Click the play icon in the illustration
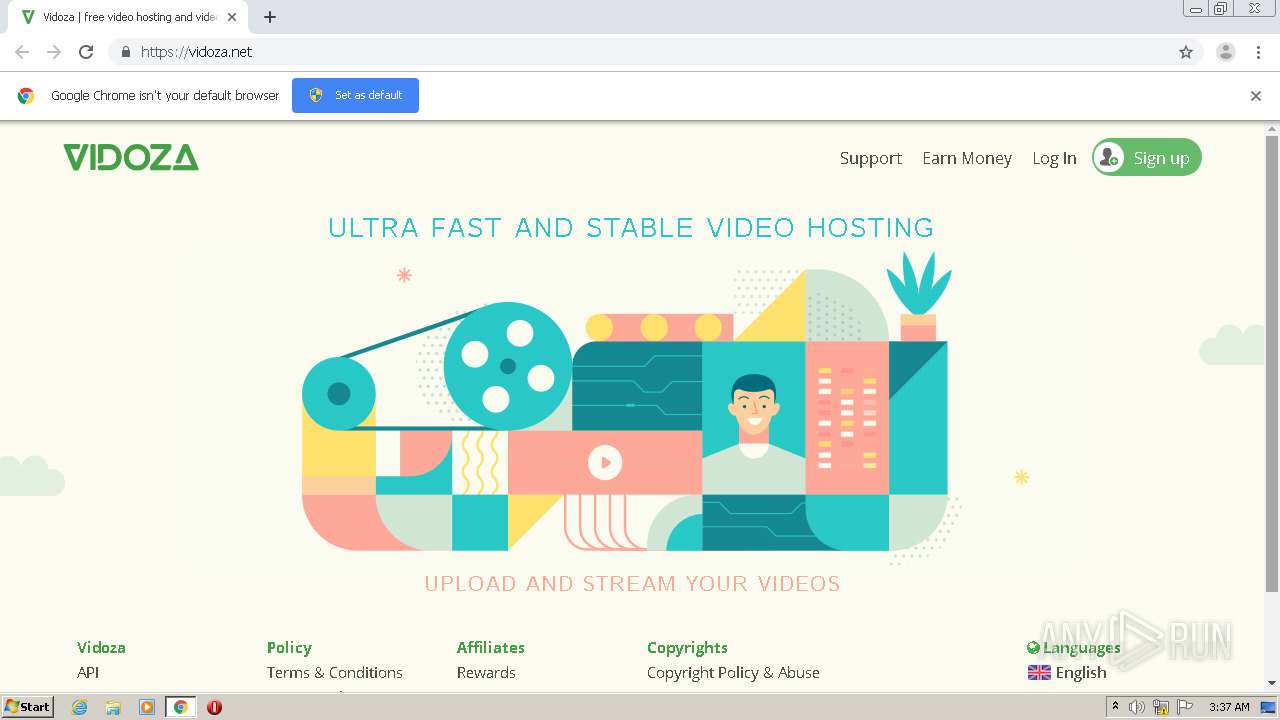Screen dimensions: 1280x720 pos(605,462)
